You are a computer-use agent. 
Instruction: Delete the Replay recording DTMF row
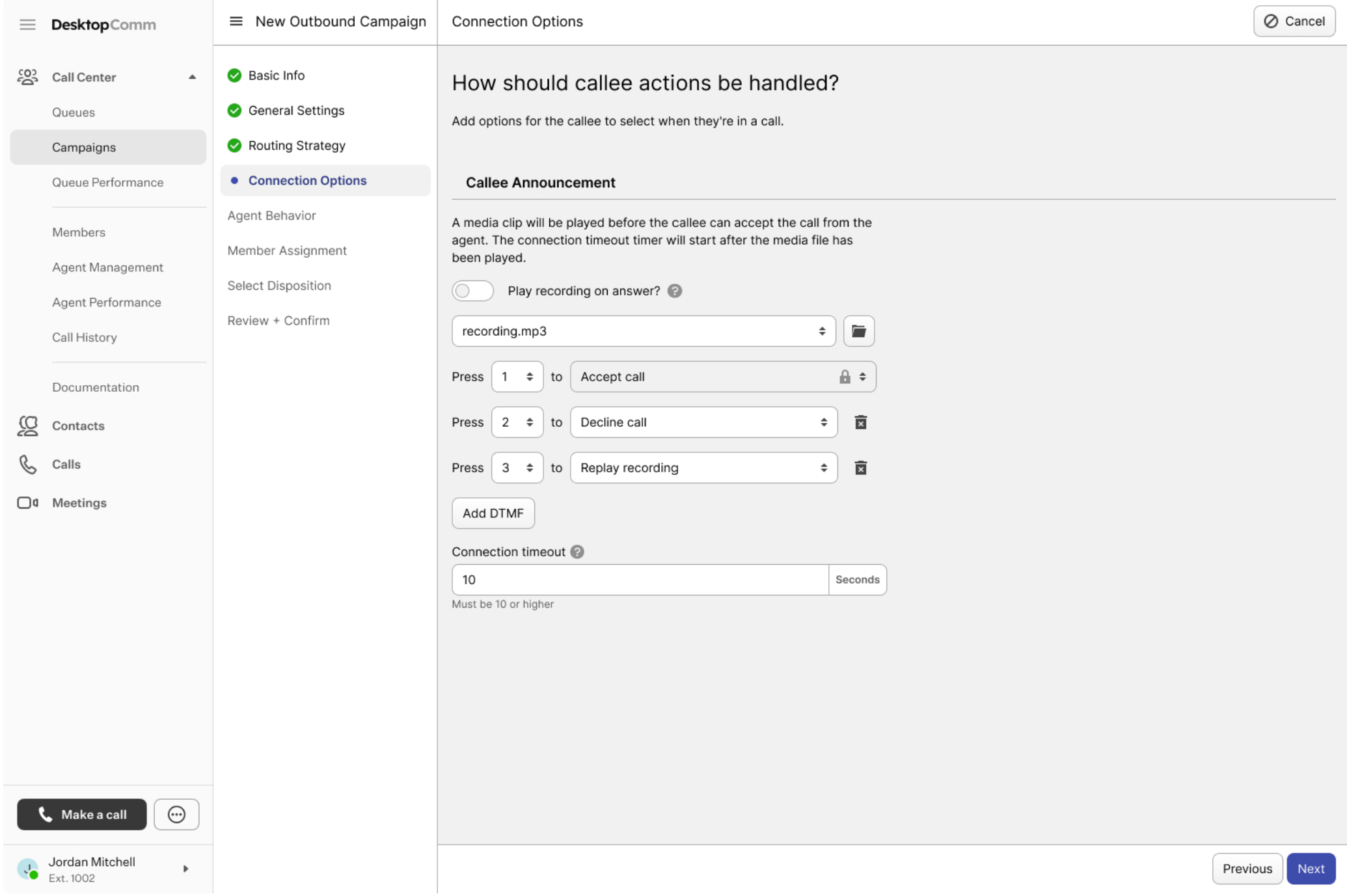(860, 468)
